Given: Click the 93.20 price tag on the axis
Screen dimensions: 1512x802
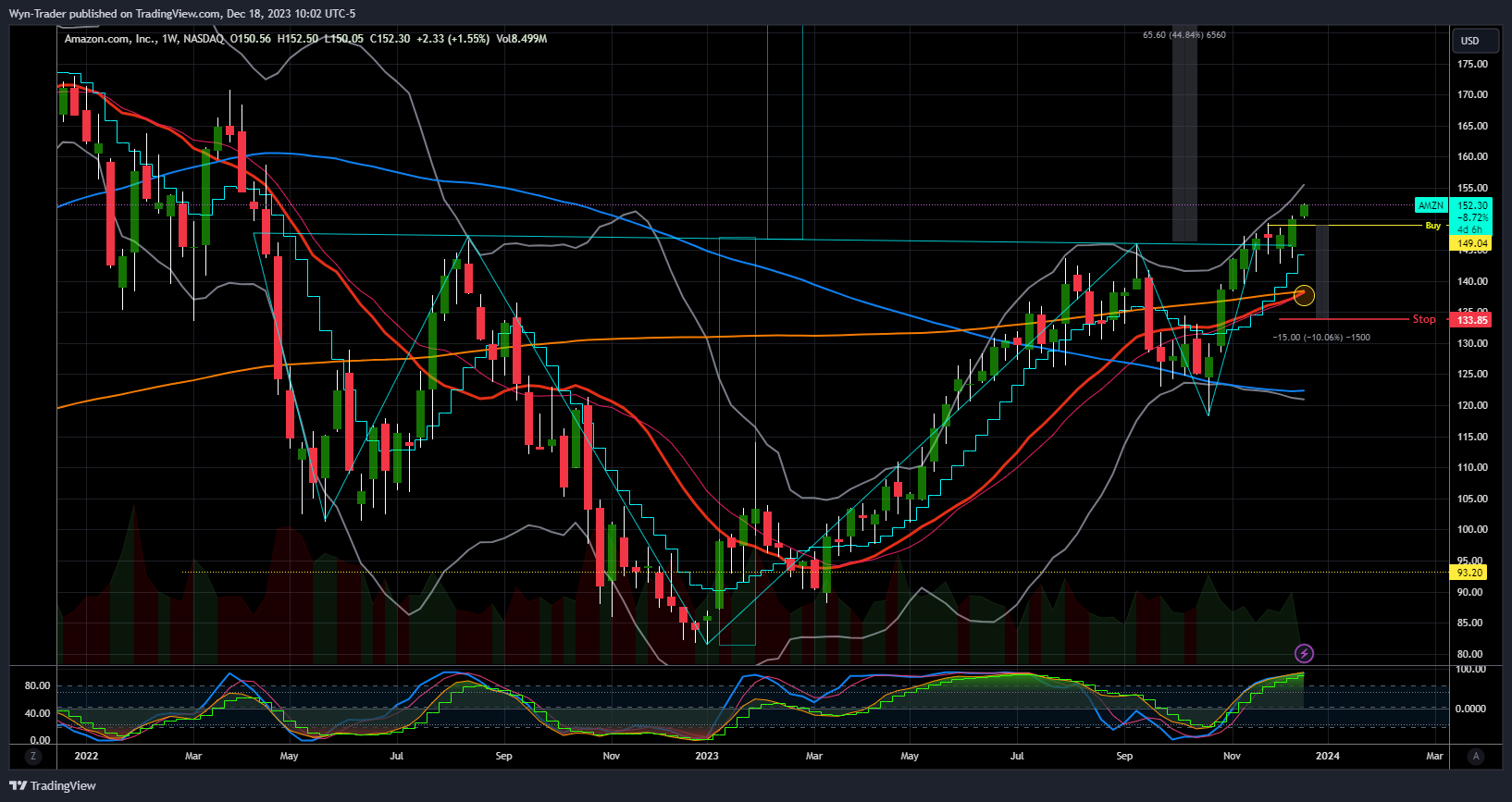Looking at the screenshot, I should 1469,573.
